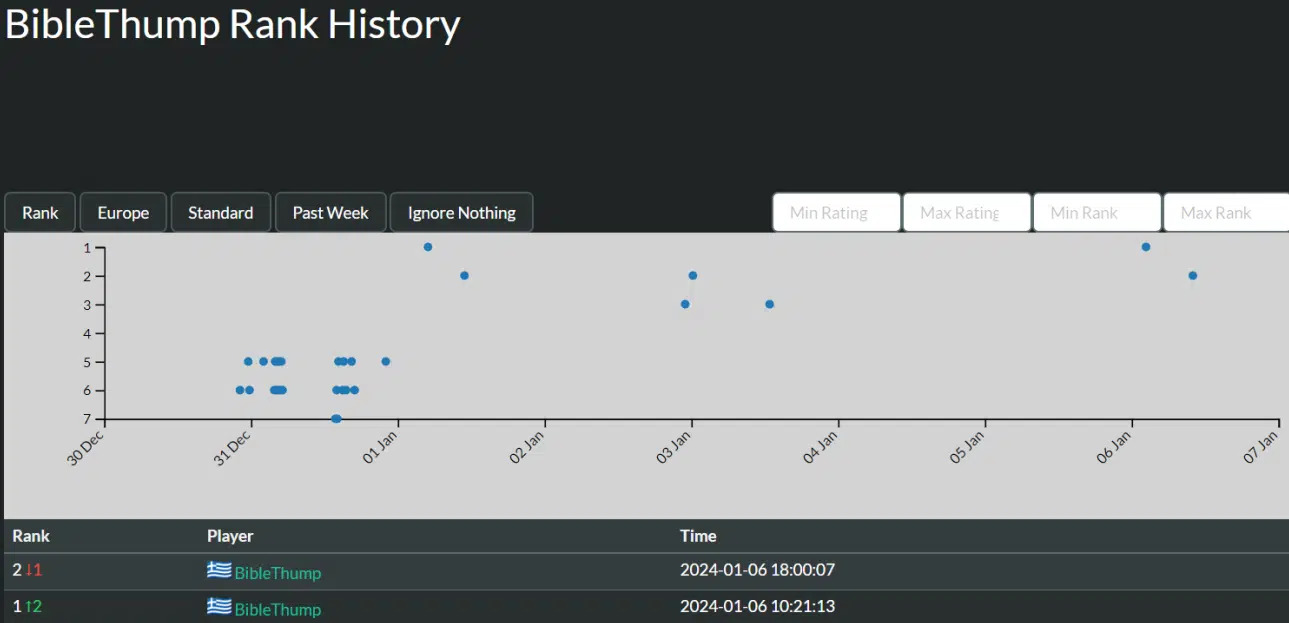Open BibleThump player link in rank 1 row

click(278, 609)
